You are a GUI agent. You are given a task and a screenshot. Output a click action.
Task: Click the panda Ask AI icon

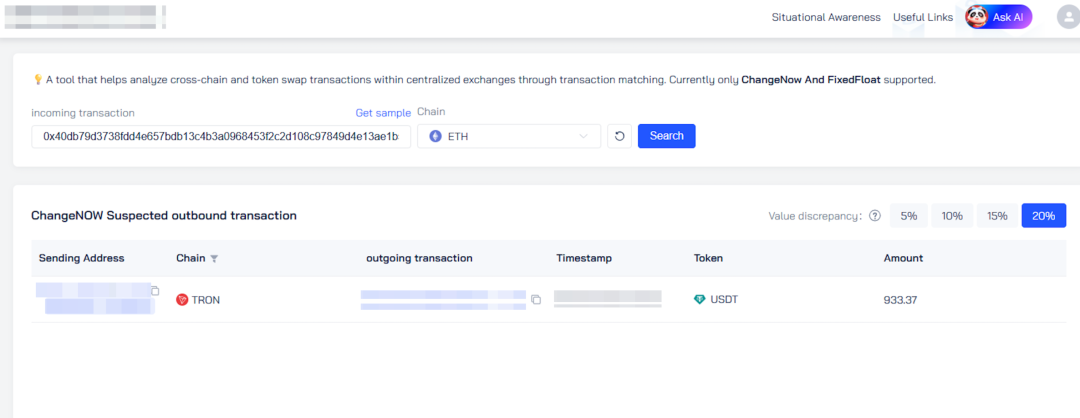977,17
